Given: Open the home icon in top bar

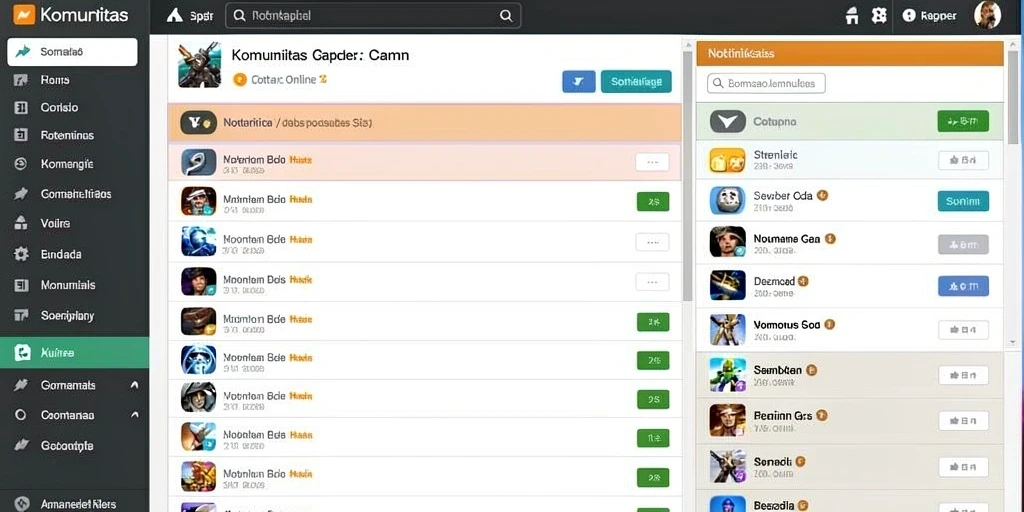Looking at the screenshot, I should [x=852, y=16].
